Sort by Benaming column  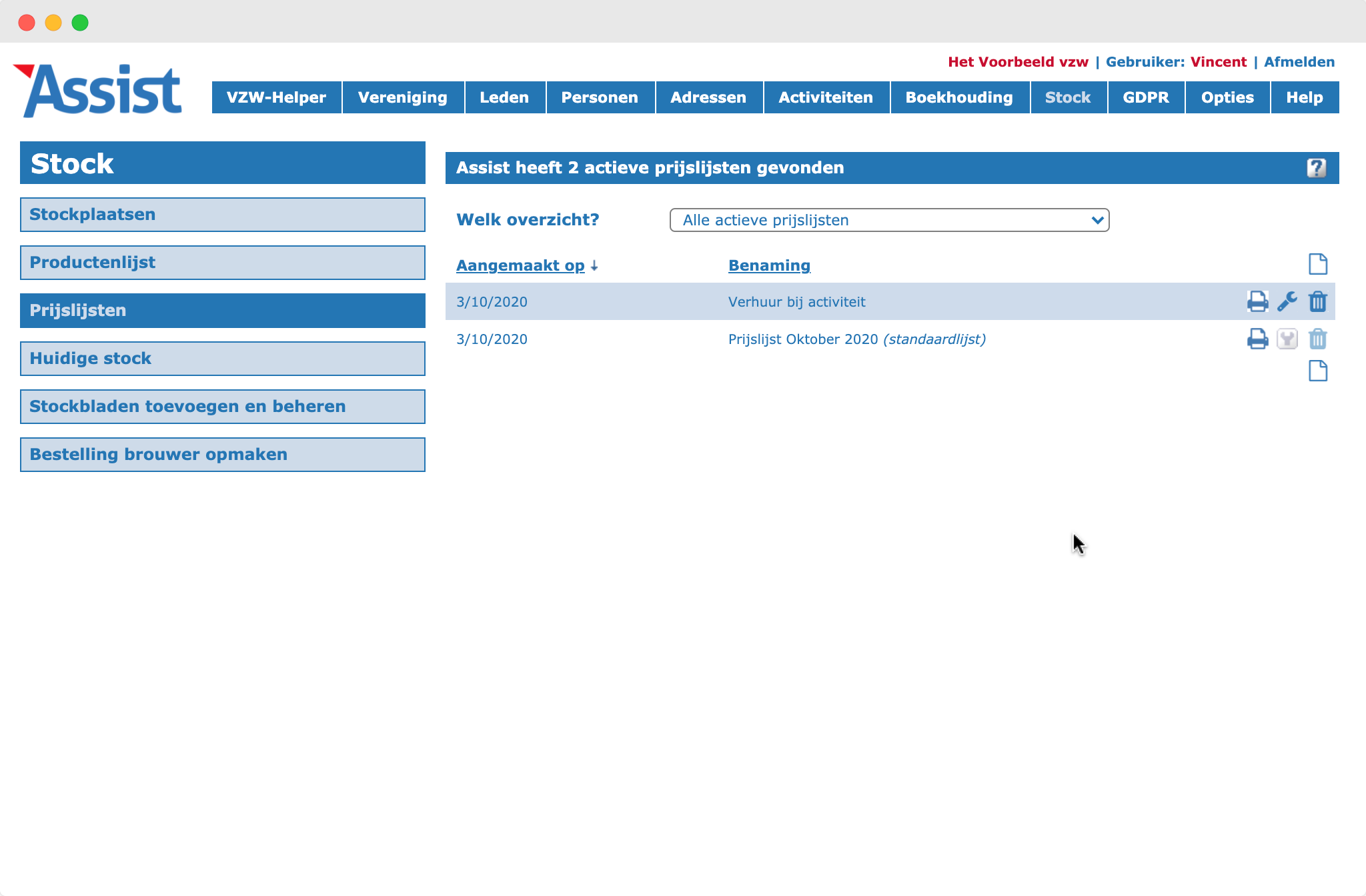click(x=769, y=265)
